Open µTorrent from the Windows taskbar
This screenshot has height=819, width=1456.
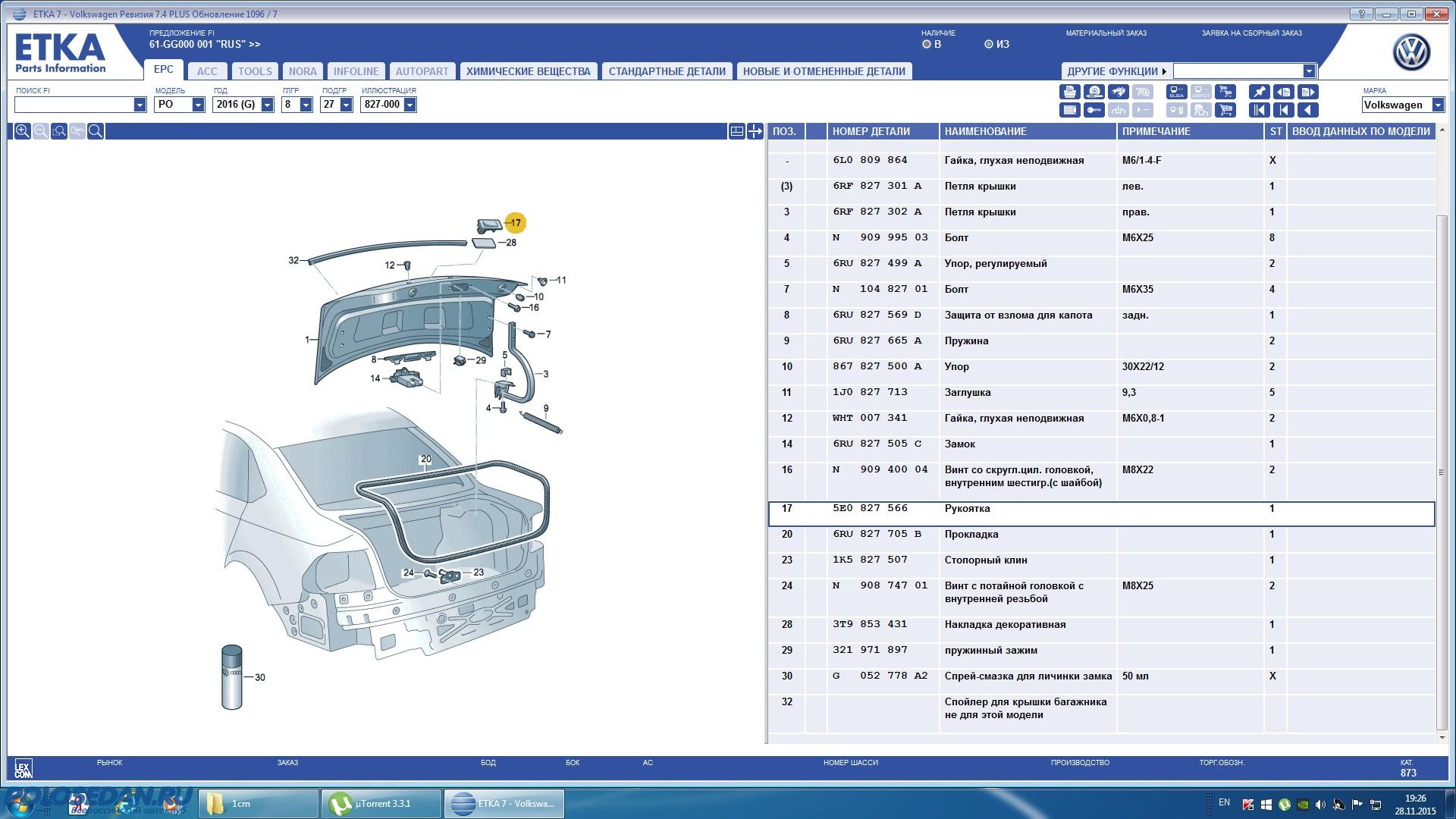[x=381, y=804]
